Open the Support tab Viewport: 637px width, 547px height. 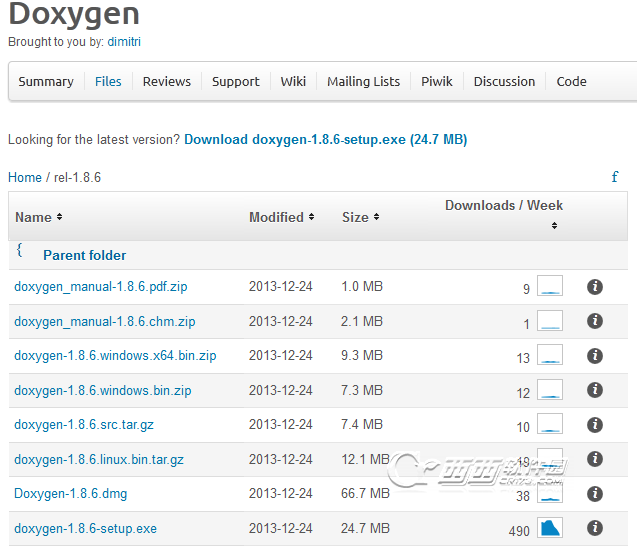pyautogui.click(x=236, y=82)
